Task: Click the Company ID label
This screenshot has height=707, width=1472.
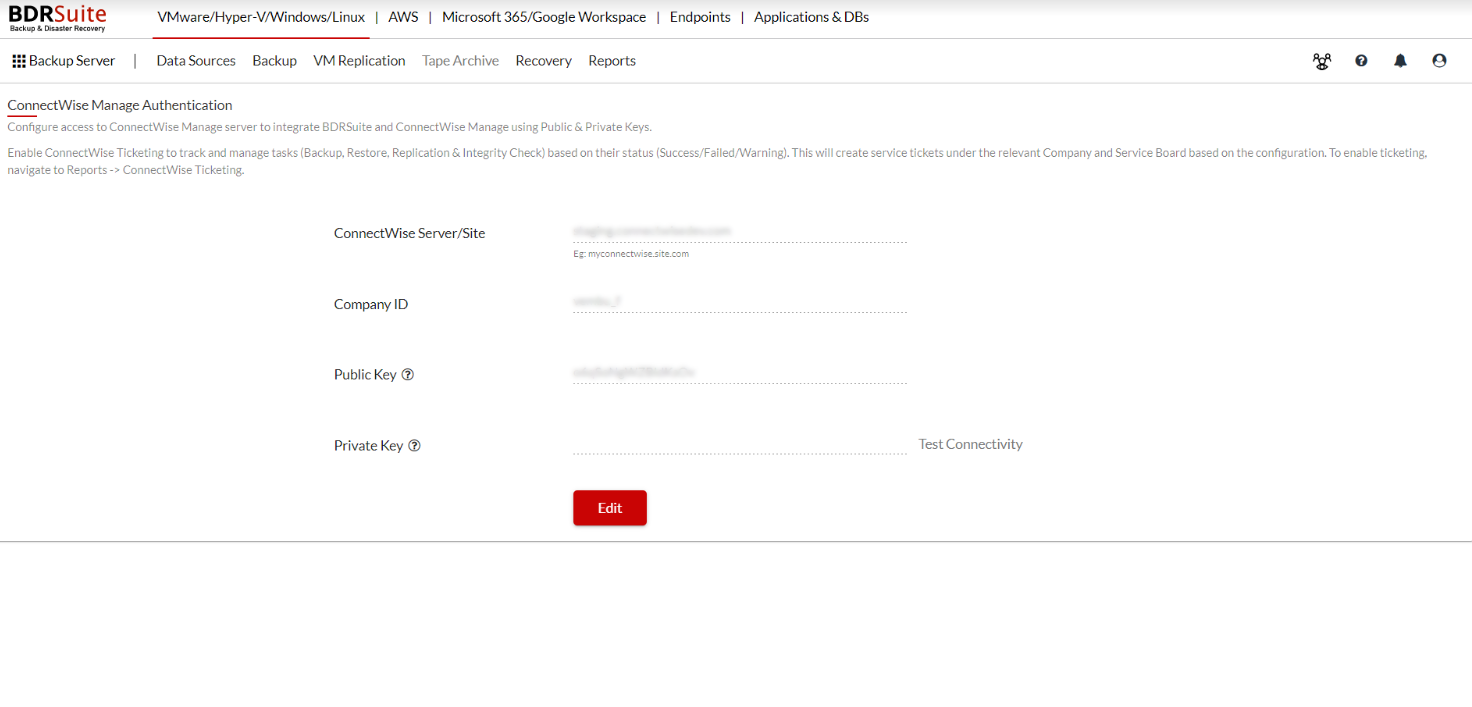Action: coord(371,304)
